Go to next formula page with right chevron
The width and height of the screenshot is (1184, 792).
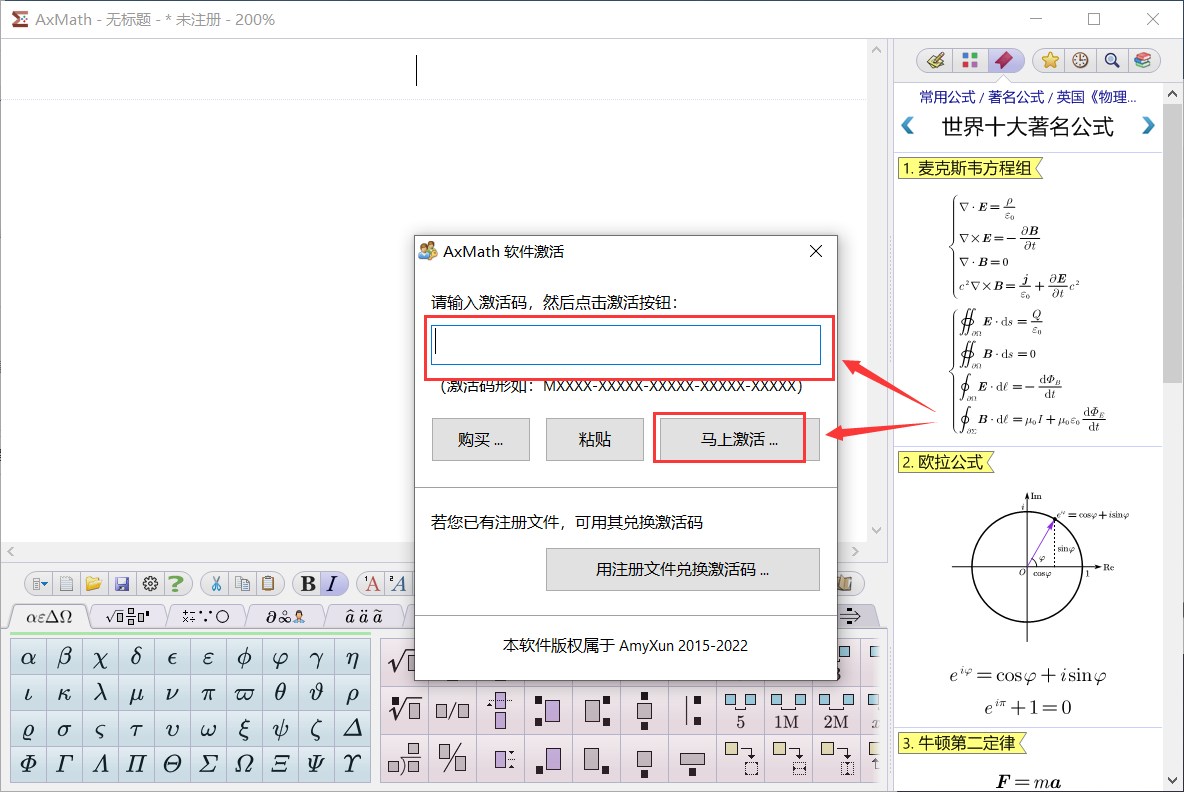[x=1148, y=126]
